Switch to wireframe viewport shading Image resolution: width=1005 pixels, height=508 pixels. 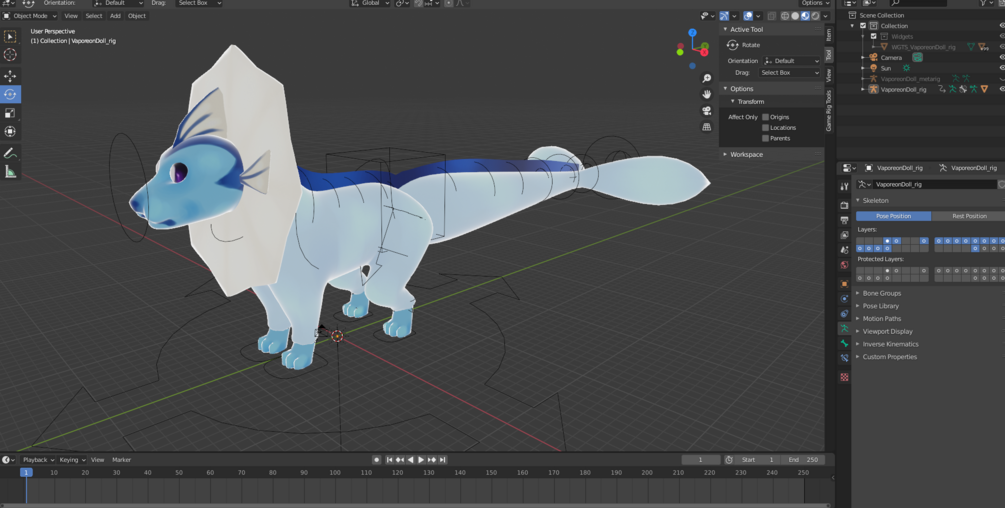click(785, 16)
